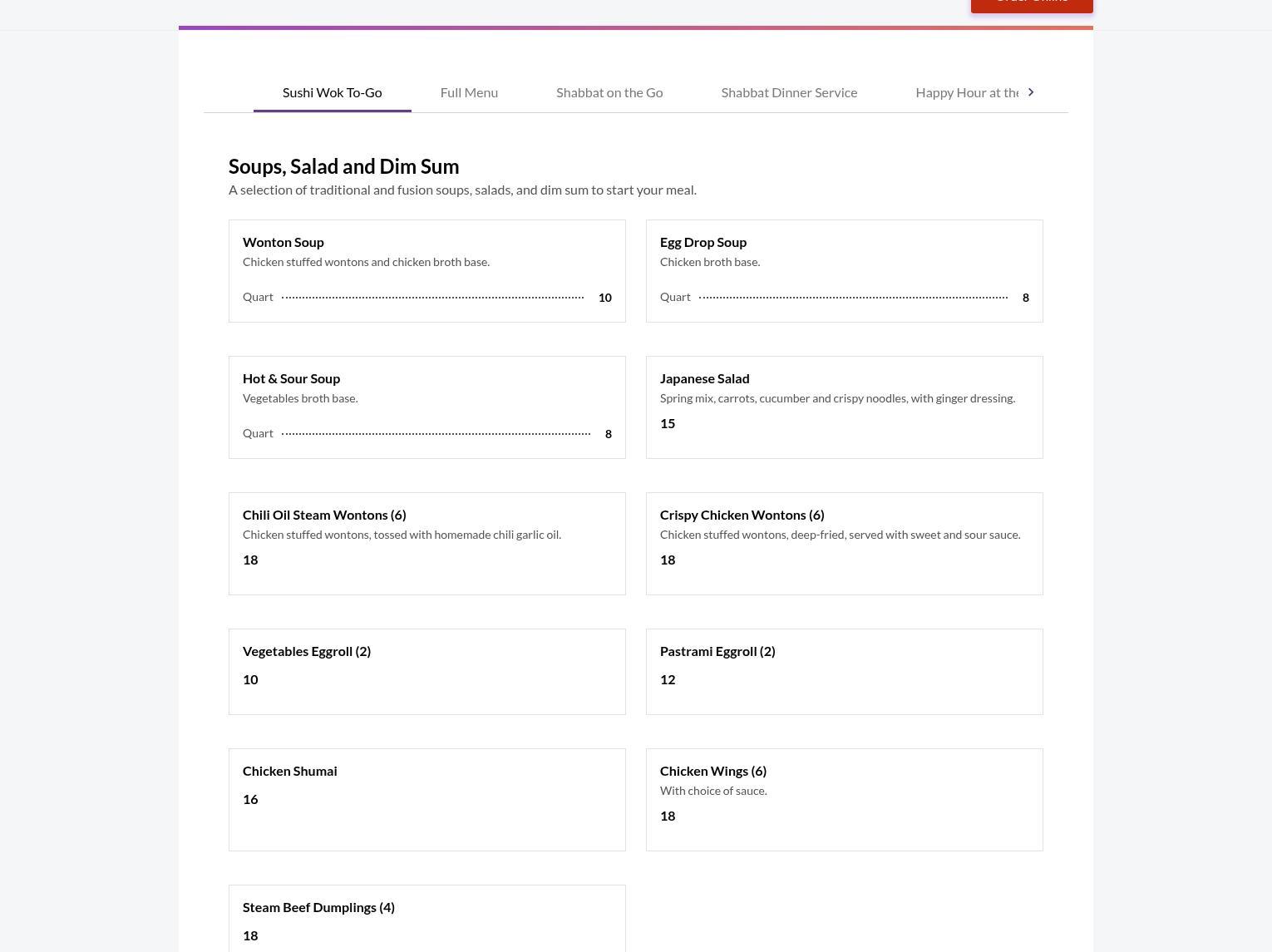Open the Shabbat on the Go tab

(609, 92)
